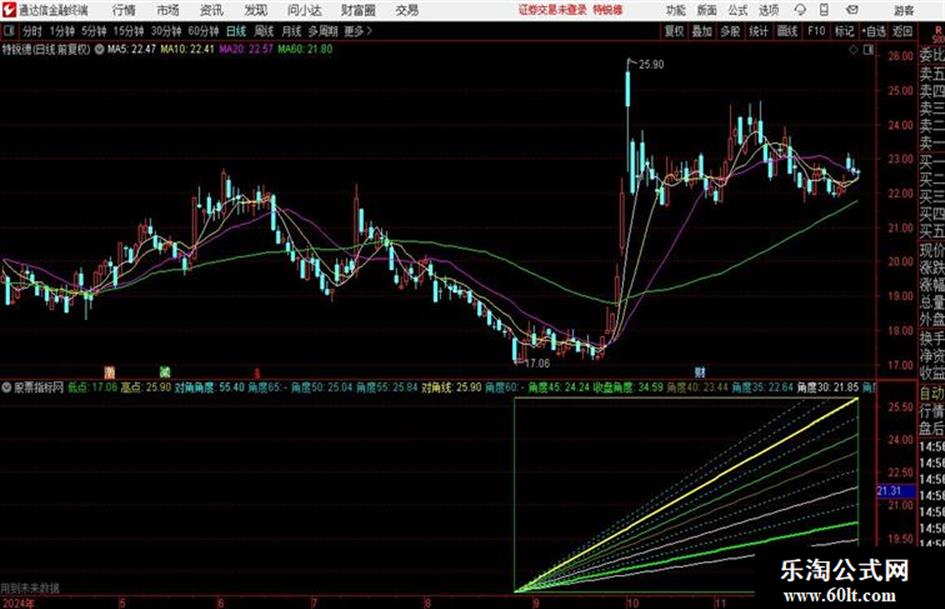Viewport: 945px width, 609px height.
Task: Open the 选项 menu
Action: (768, 10)
